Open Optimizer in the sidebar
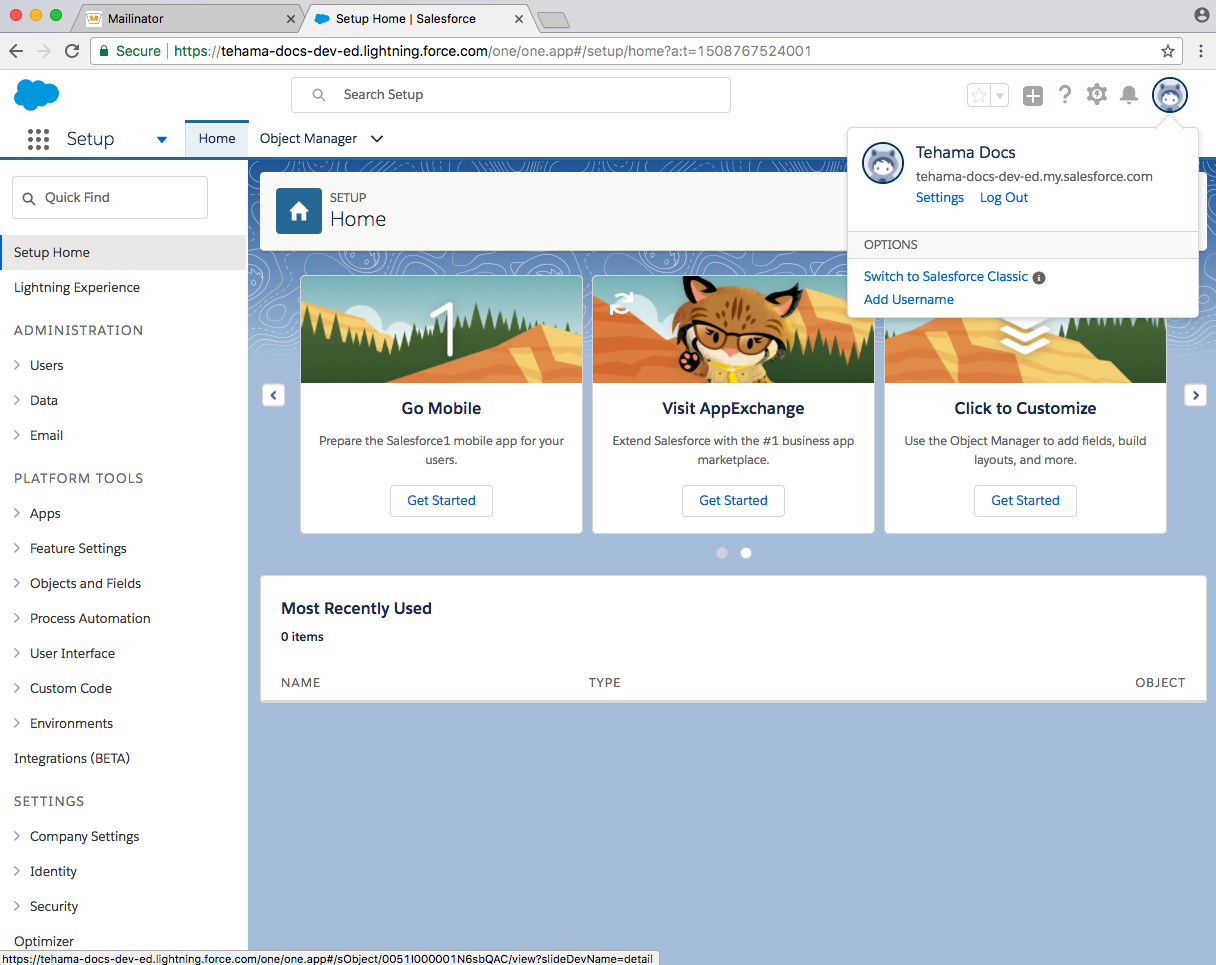 (x=44, y=941)
